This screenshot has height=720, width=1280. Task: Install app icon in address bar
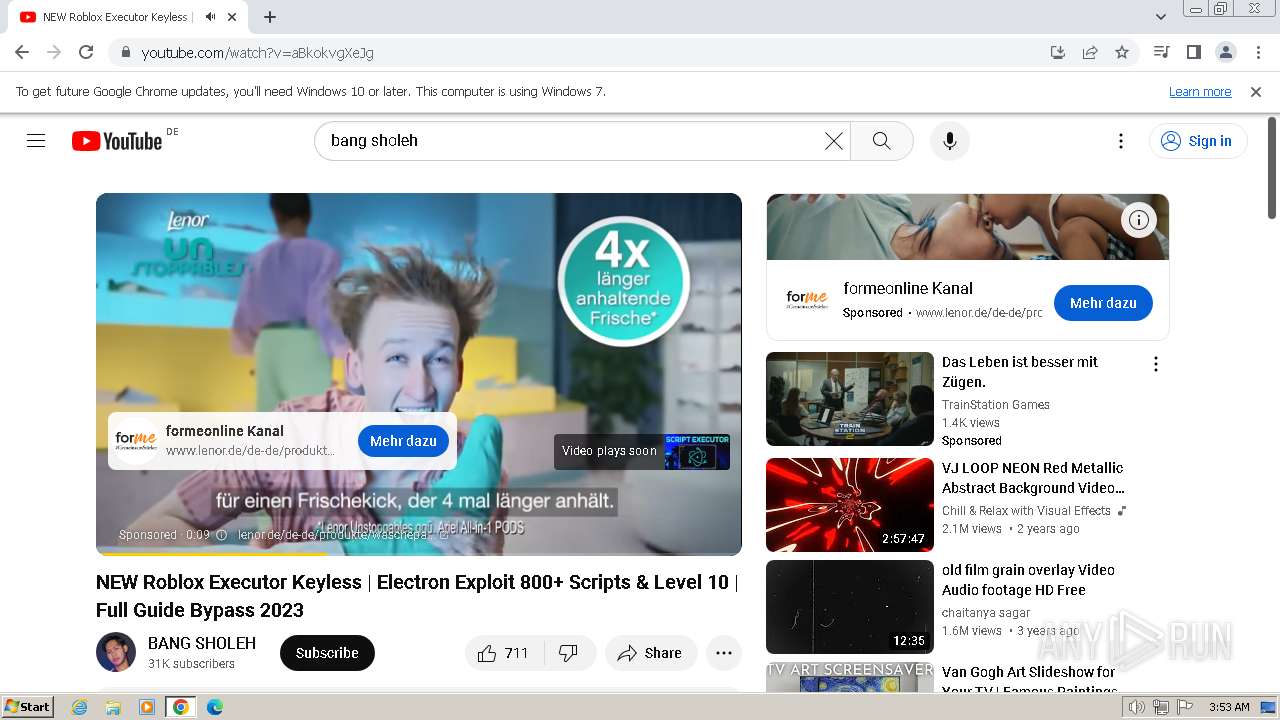[x=1058, y=52]
